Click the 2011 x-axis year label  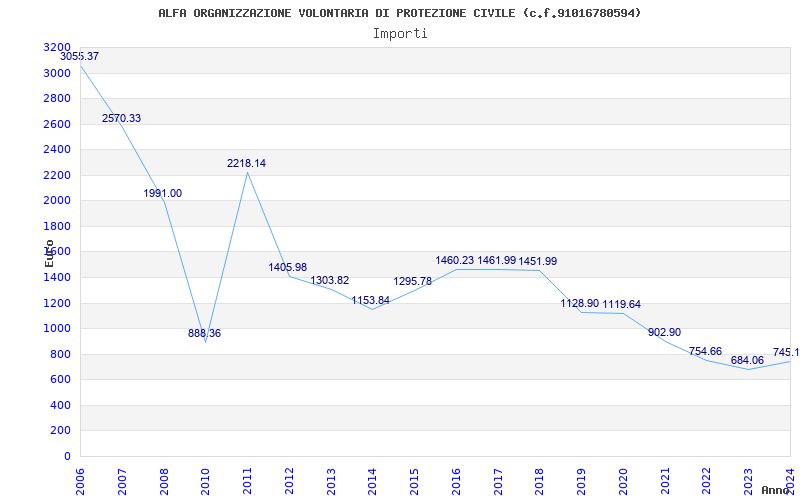pyautogui.click(x=247, y=480)
